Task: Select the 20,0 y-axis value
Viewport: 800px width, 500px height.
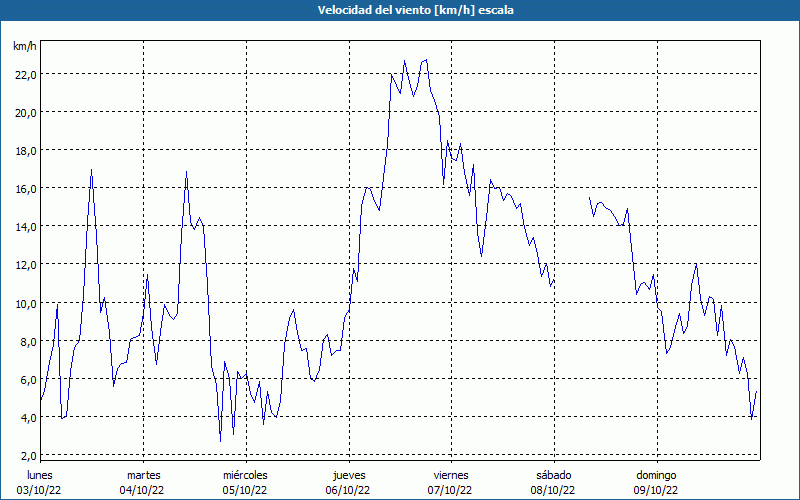Action: coord(26,113)
